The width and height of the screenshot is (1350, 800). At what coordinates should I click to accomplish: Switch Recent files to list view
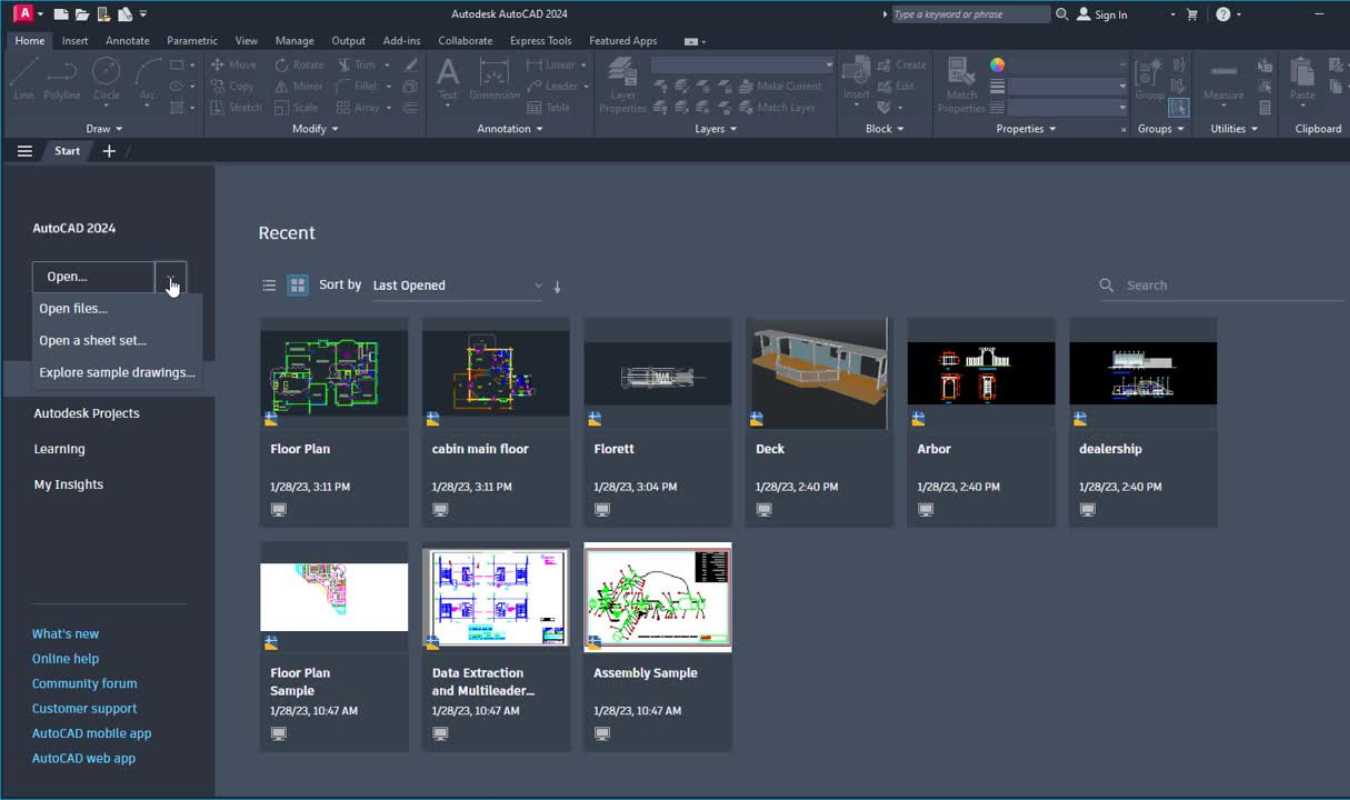pos(269,285)
